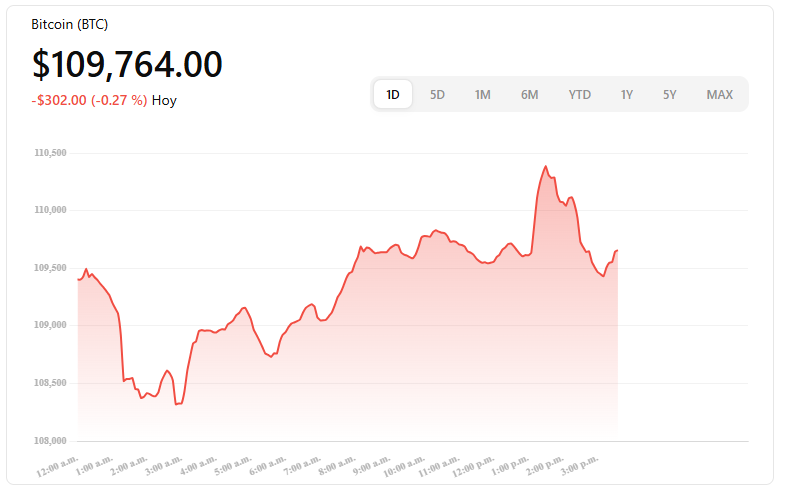The width and height of the screenshot is (791, 500).
Task: Select the 1Y range tab
Action: tap(627, 95)
